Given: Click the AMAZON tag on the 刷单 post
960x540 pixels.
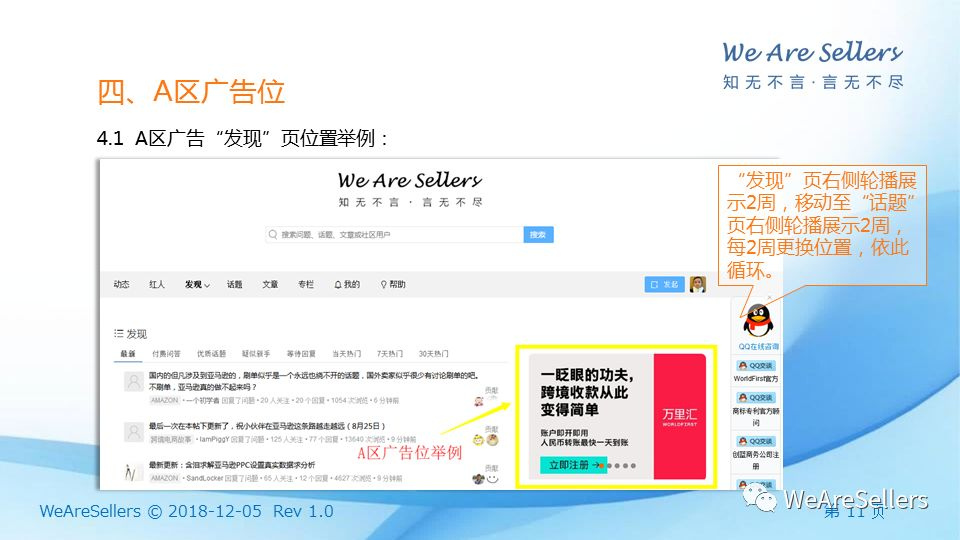Looking at the screenshot, I should [164, 400].
